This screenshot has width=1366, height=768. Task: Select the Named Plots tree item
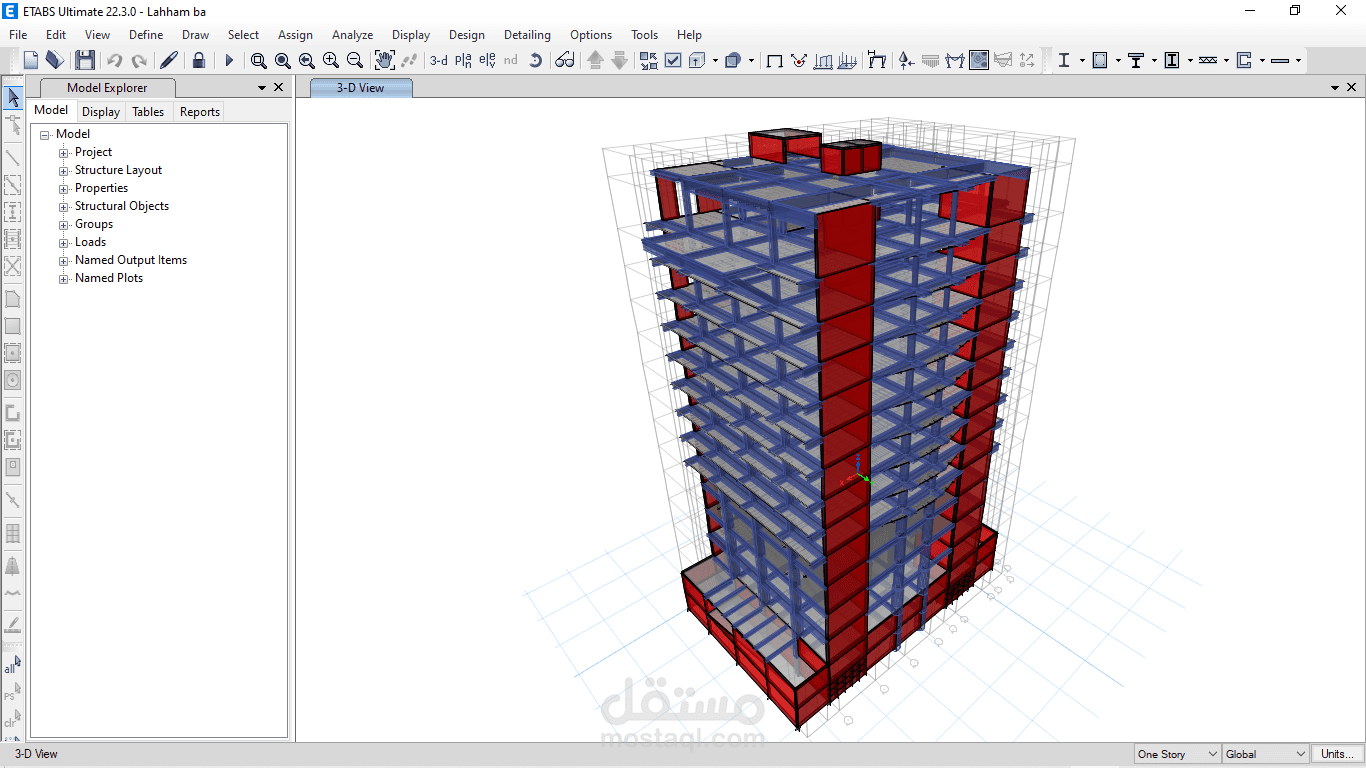(109, 278)
